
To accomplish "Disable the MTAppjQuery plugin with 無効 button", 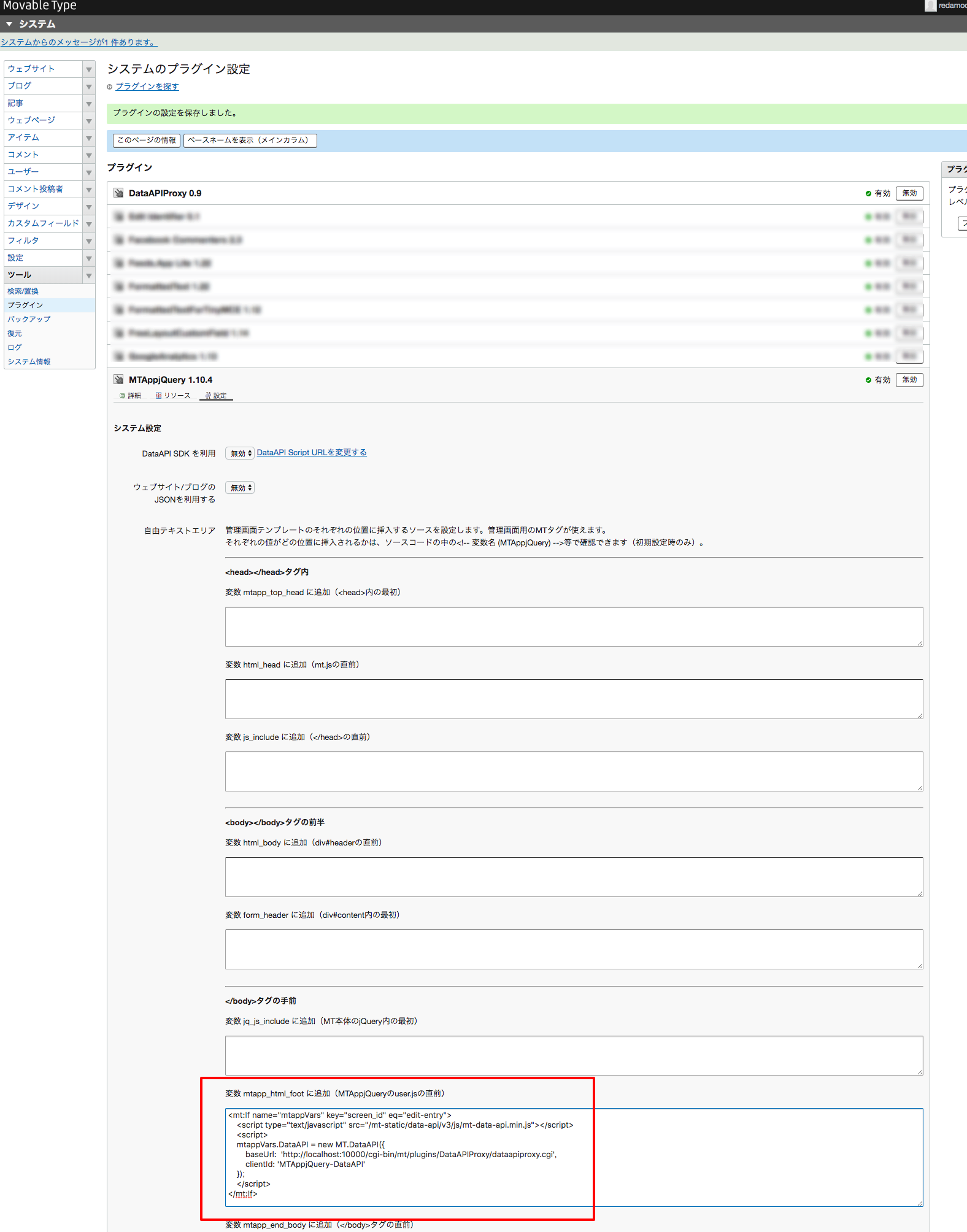I will tap(909, 380).
